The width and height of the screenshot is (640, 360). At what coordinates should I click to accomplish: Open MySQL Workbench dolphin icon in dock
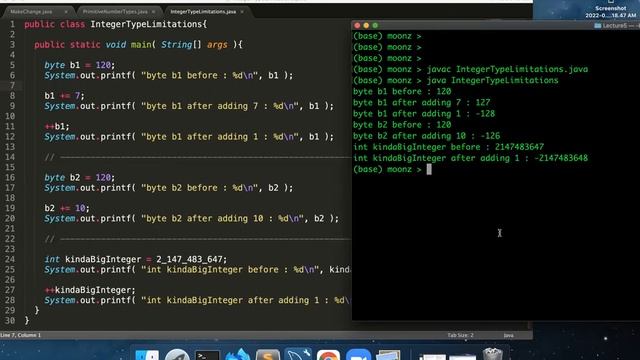click(x=298, y=354)
